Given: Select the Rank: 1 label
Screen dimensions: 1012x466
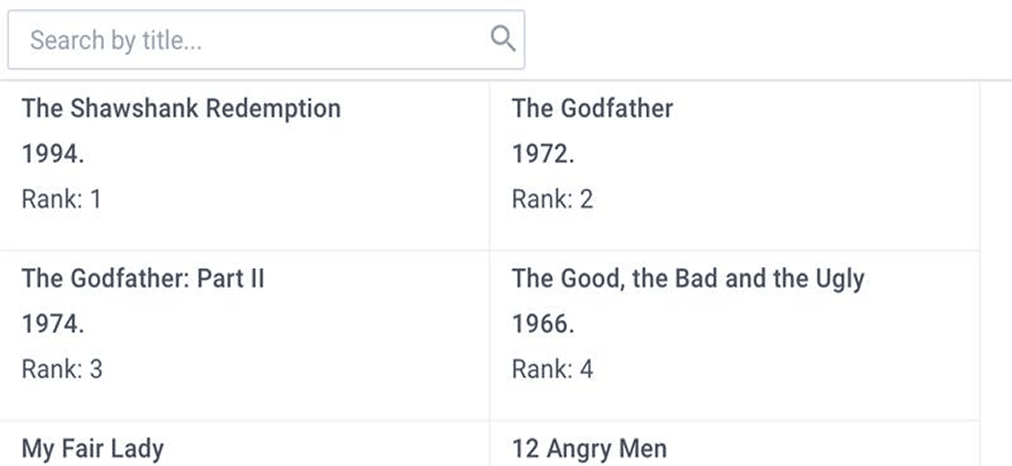Looking at the screenshot, I should pyautogui.click(x=61, y=199).
